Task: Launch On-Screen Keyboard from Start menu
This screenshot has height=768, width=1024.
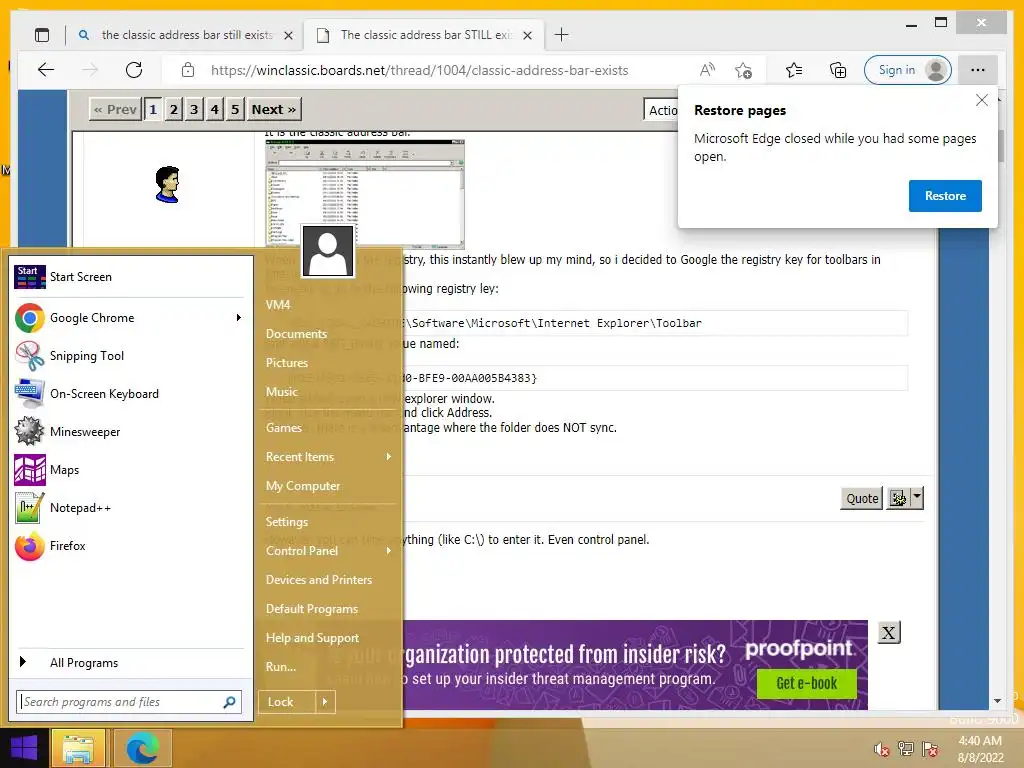Action: tap(129, 394)
